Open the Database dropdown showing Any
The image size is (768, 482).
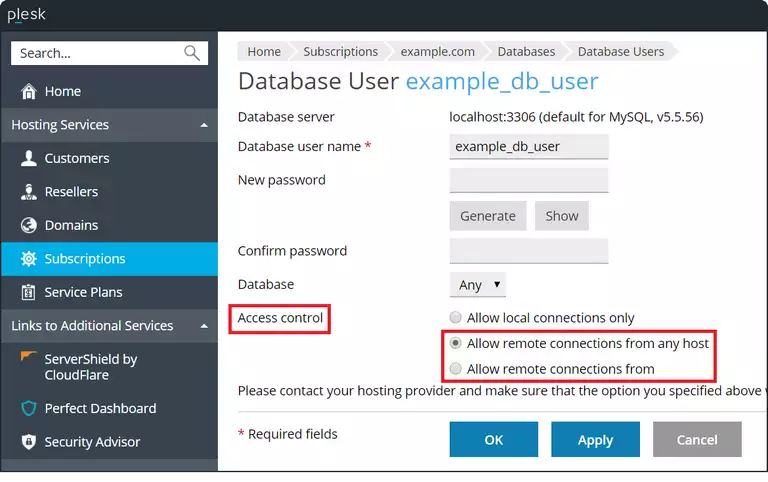tap(478, 285)
